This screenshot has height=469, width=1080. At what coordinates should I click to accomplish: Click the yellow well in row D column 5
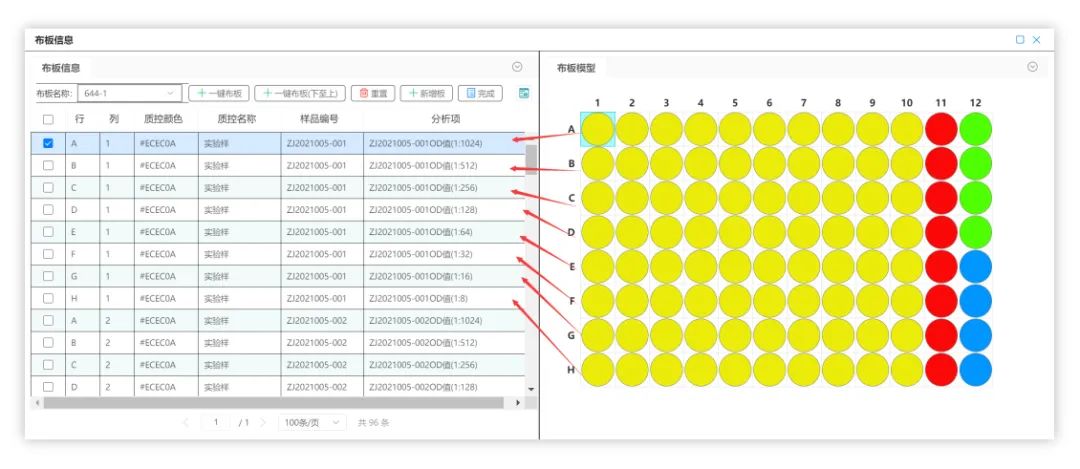[x=735, y=232]
